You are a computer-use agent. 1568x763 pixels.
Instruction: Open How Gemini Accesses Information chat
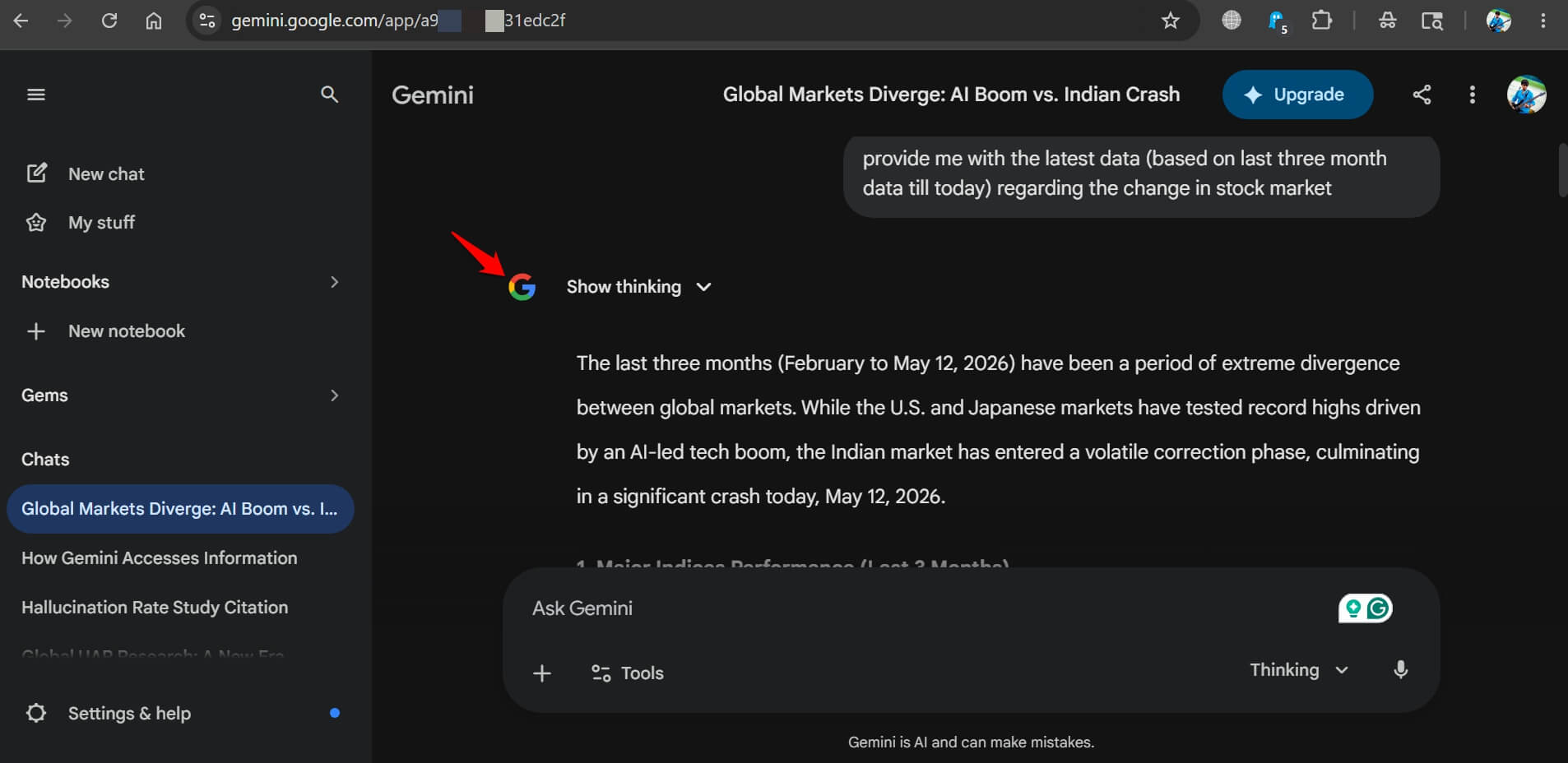[x=160, y=558]
